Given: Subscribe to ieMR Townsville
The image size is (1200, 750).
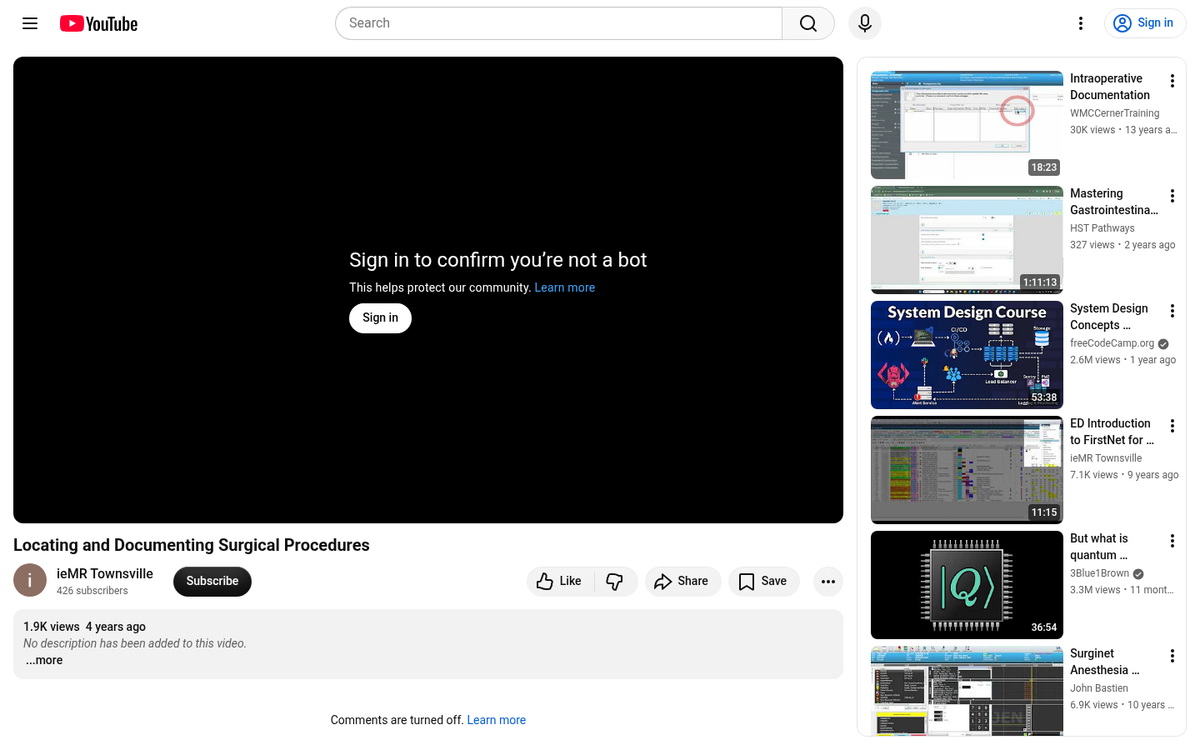Looking at the screenshot, I should tap(212, 581).
